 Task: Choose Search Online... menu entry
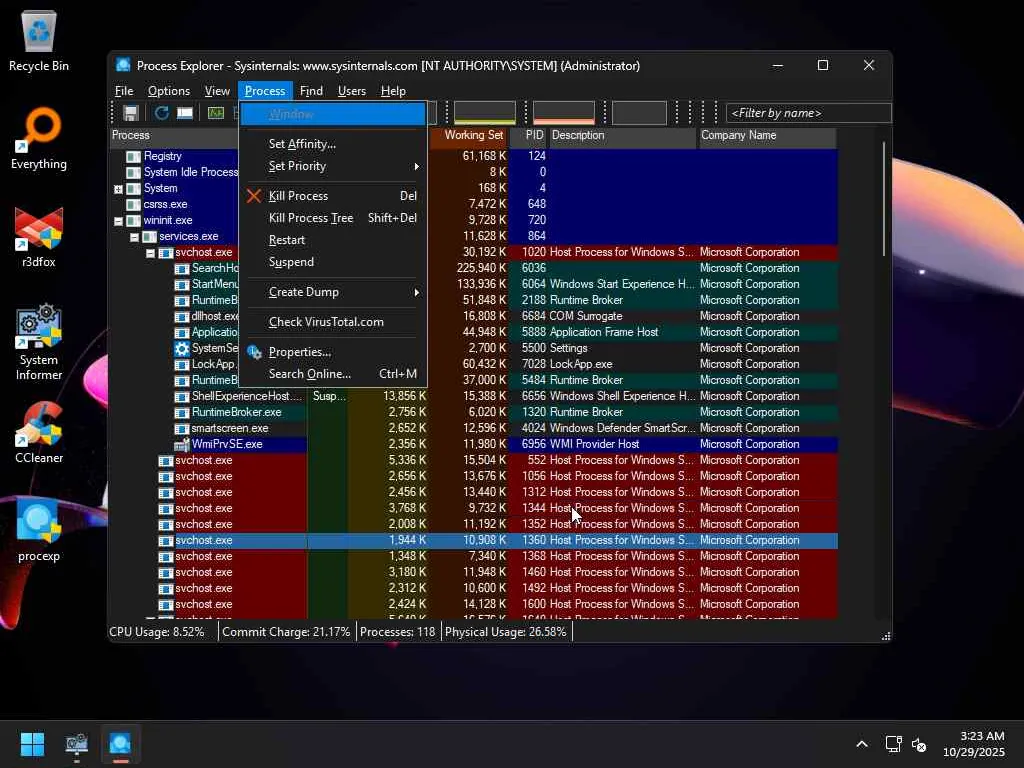333,374
